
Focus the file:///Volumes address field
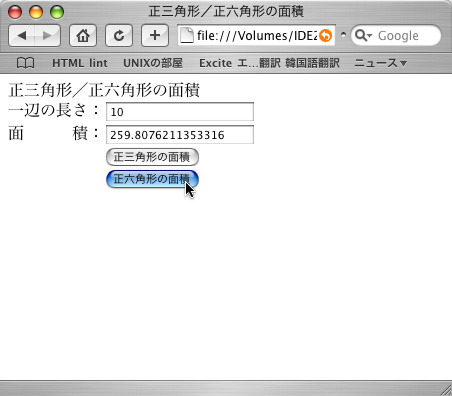pos(257,35)
